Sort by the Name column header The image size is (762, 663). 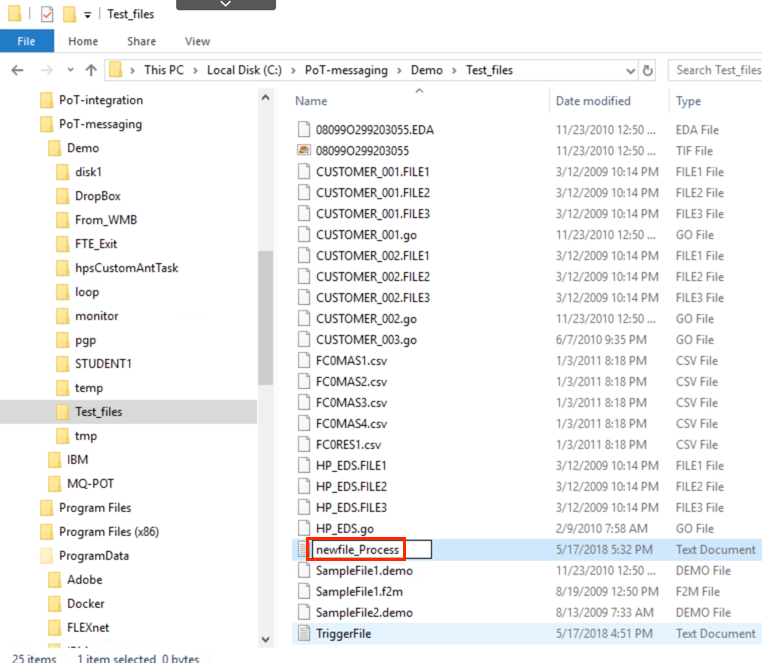(x=311, y=101)
